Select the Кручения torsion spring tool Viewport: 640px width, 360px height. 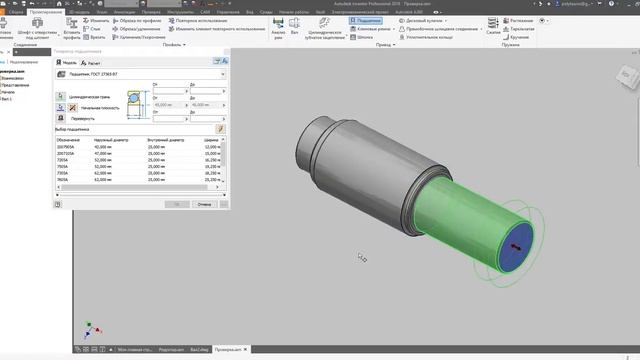(x=516, y=37)
